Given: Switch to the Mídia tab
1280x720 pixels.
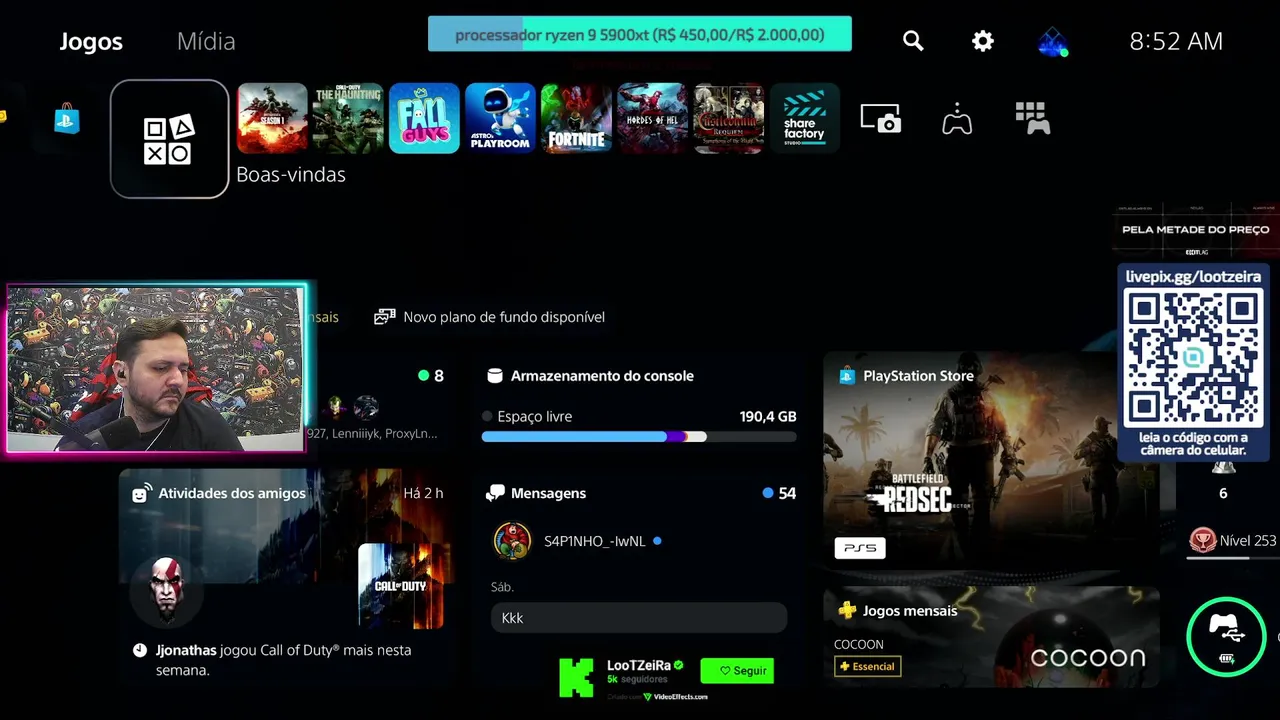Looking at the screenshot, I should pyautogui.click(x=206, y=41).
